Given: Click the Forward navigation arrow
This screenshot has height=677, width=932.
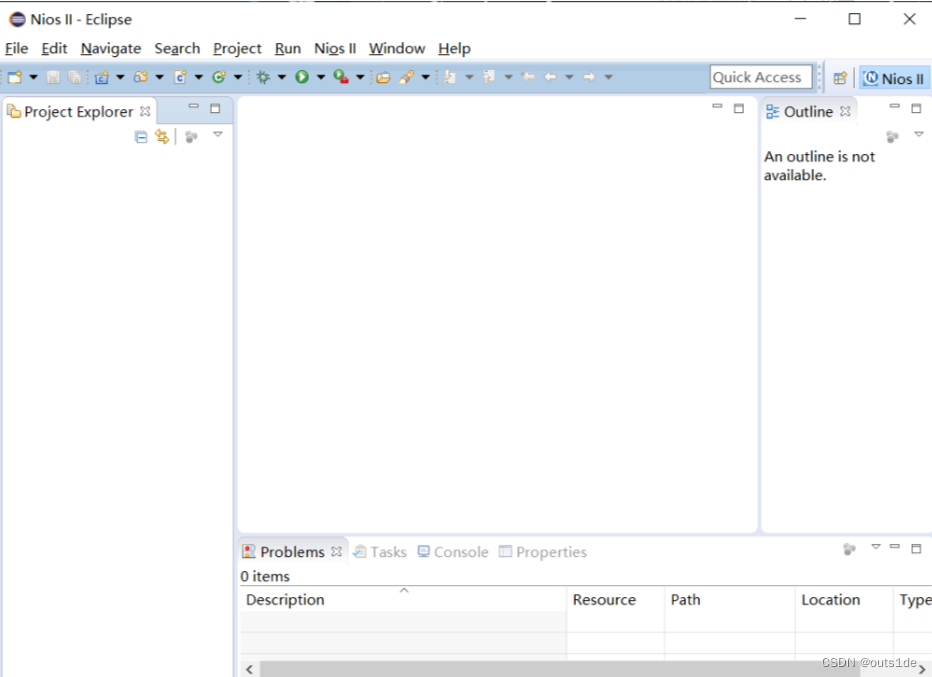Looking at the screenshot, I should coord(589,77).
